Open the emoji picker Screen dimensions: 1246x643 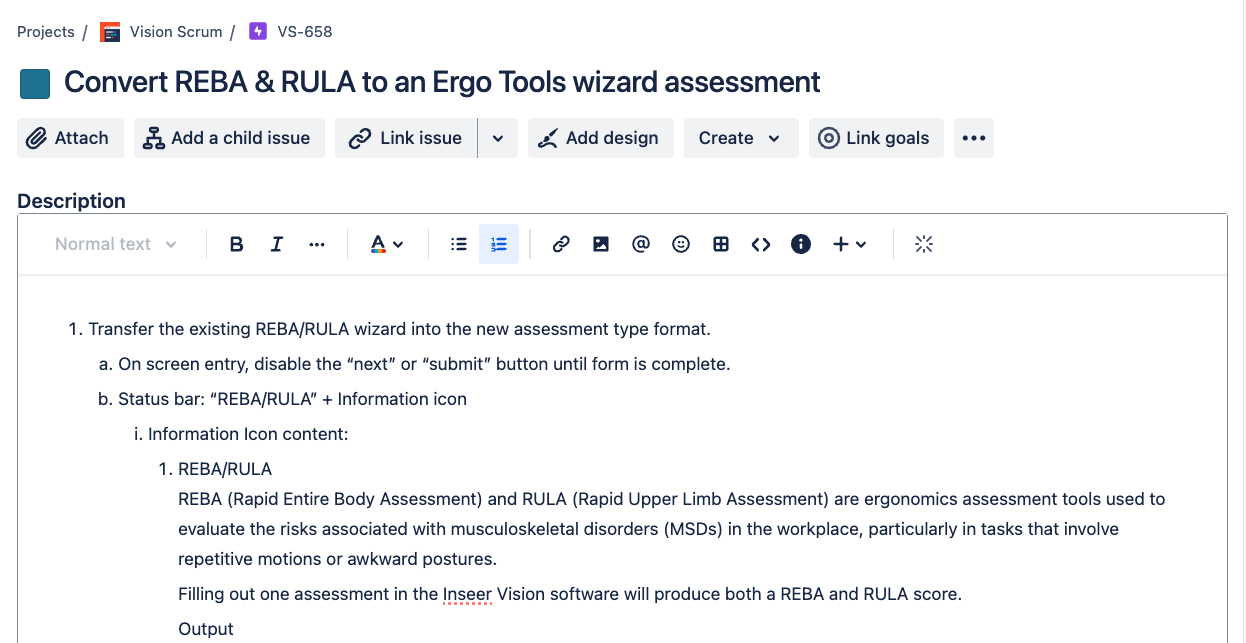coord(681,244)
